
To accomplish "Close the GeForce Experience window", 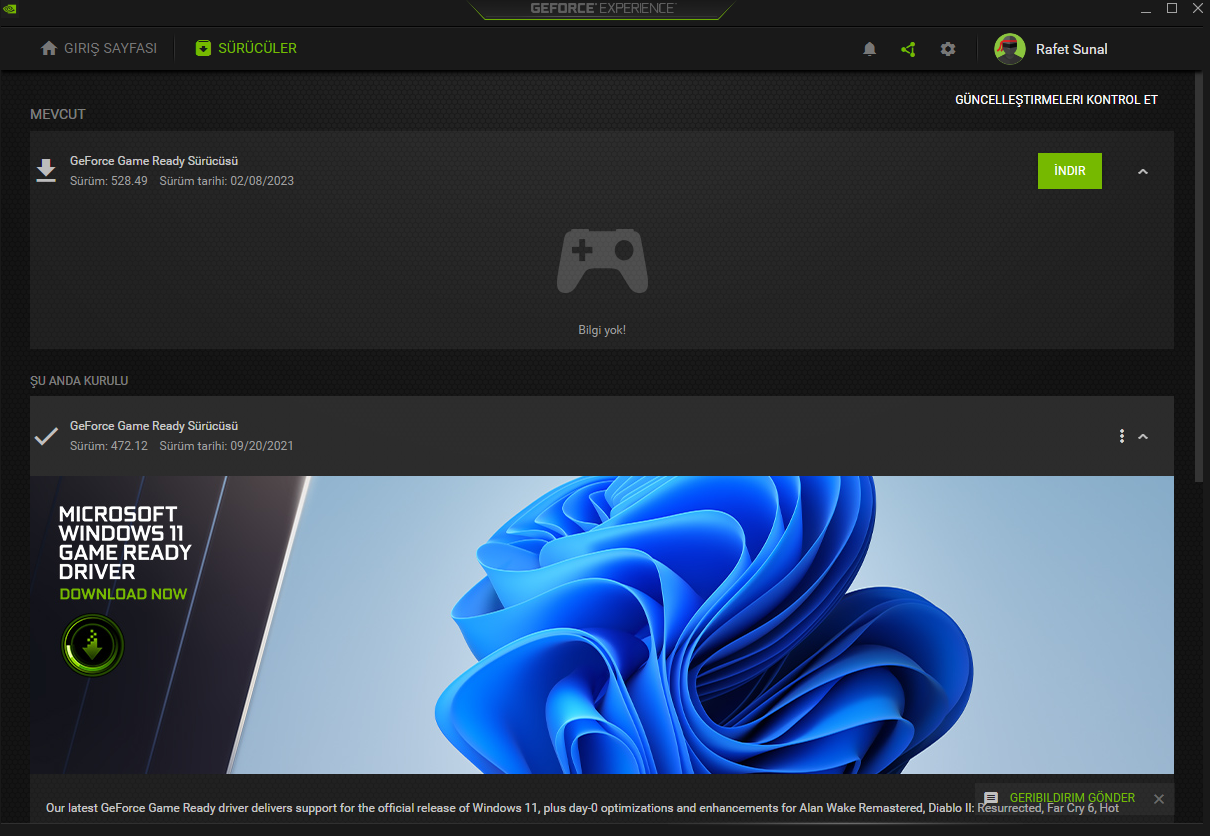I will coord(1198,9).
